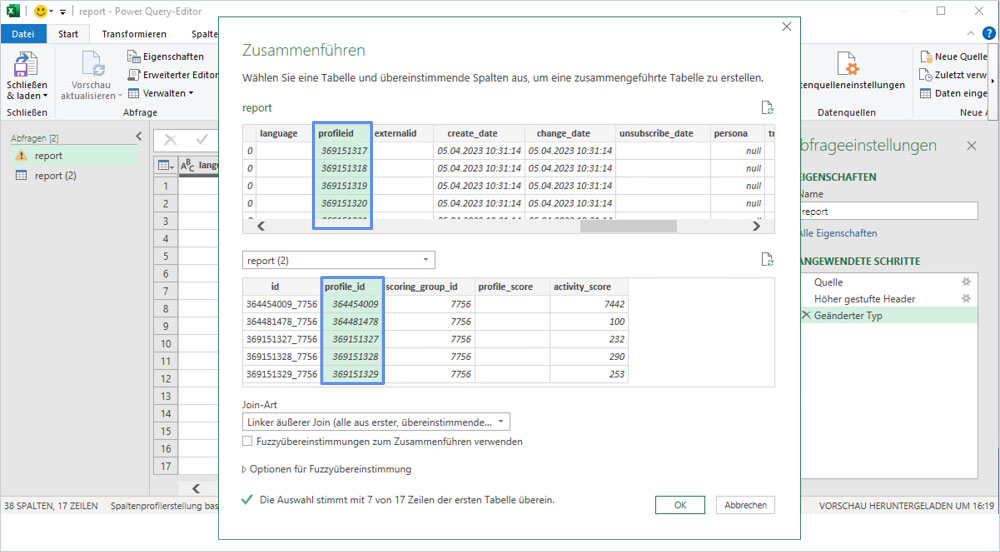Open the gear icon for Höher gestufte Header
The height and width of the screenshot is (552, 1000).
(x=967, y=298)
